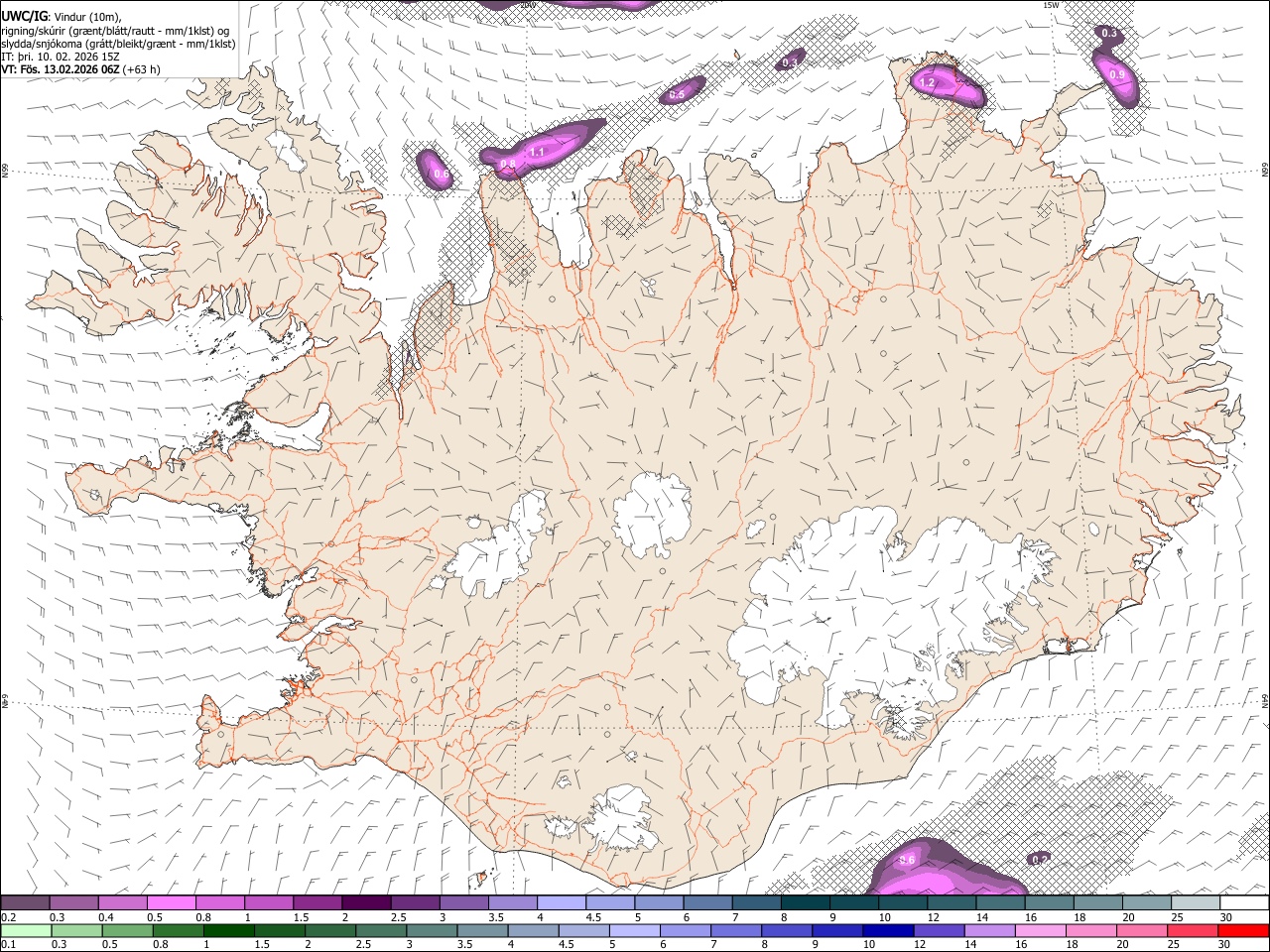Click the 64N latitude label on right edge
This screenshot has width=1270, height=952.
1265,700
